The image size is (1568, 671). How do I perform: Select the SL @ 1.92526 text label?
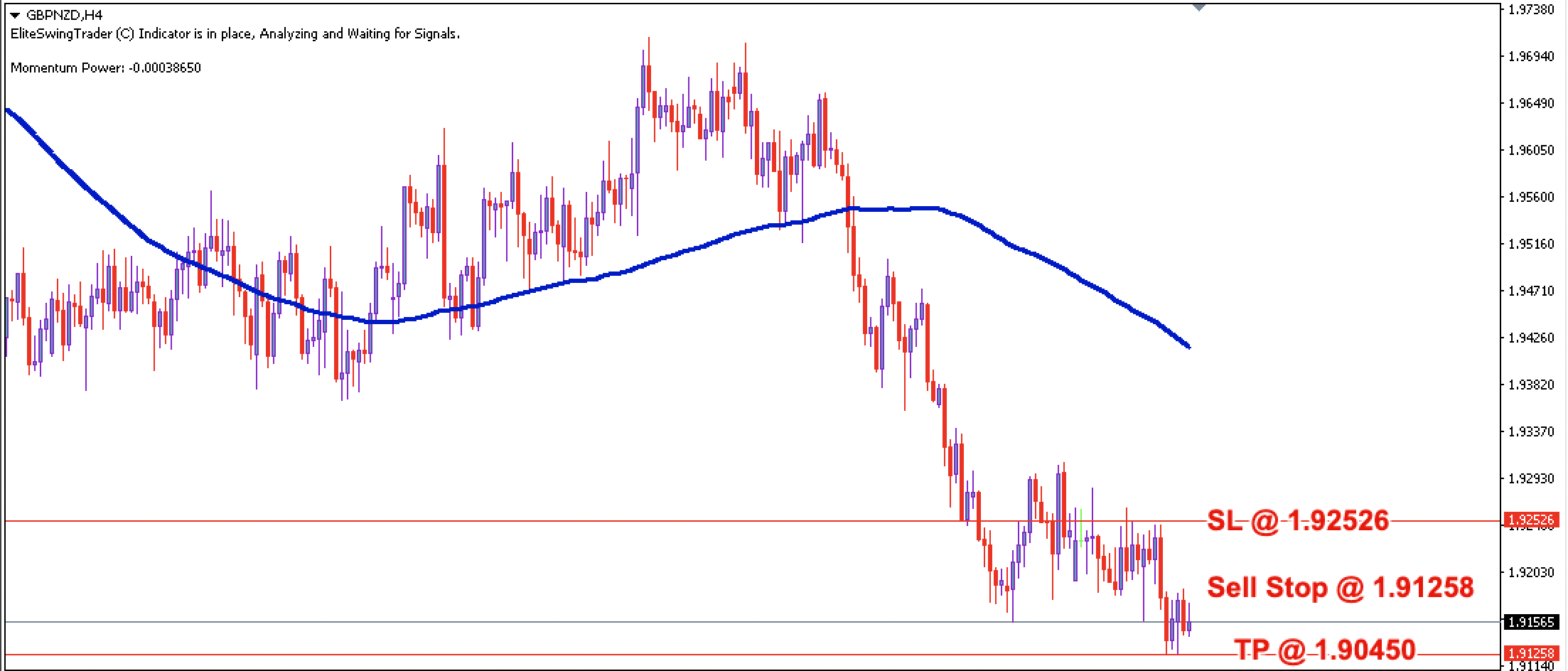(1297, 521)
